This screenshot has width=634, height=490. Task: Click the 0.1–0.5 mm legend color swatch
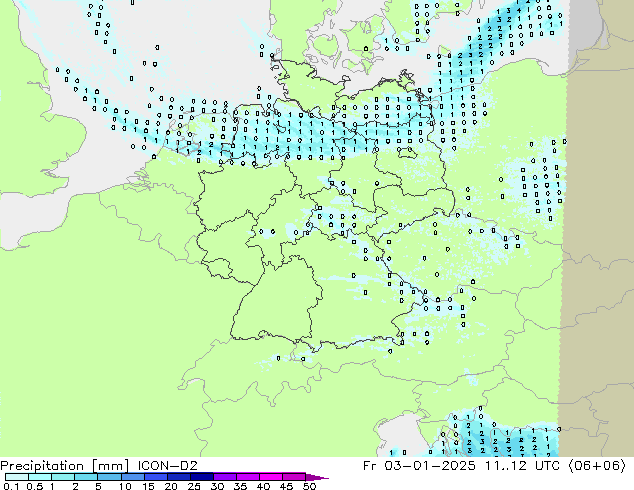tap(17, 477)
